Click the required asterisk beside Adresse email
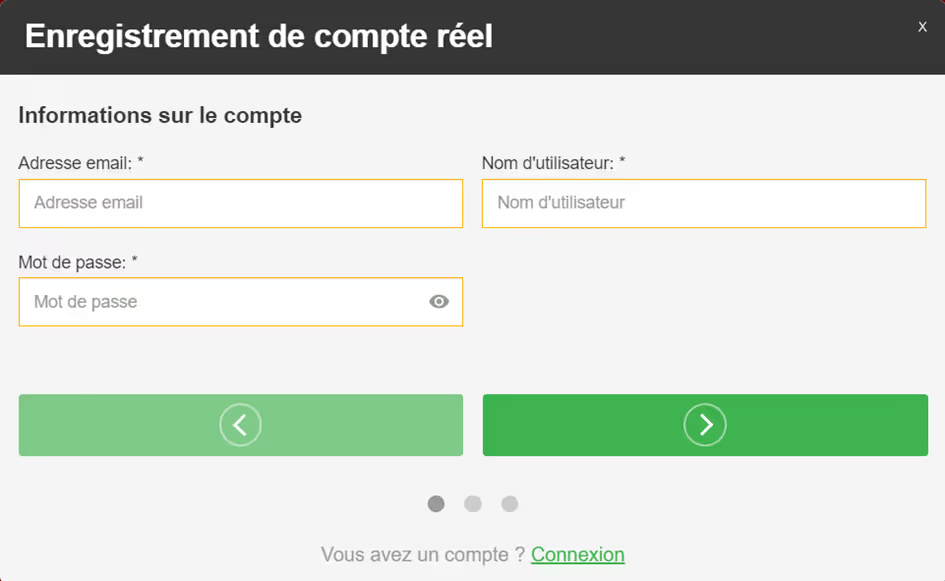 141,162
